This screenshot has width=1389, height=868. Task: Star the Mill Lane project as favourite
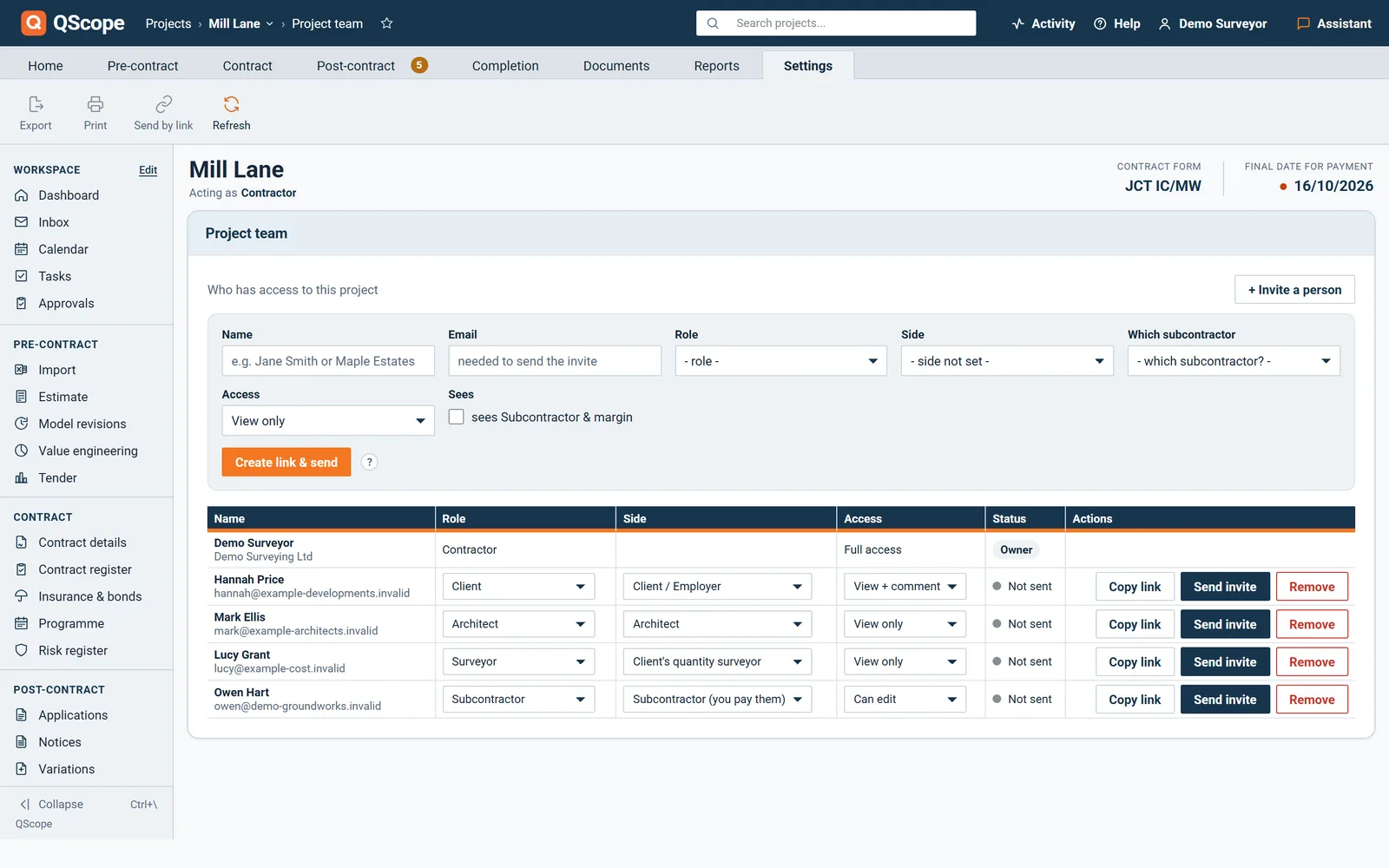coord(387,23)
